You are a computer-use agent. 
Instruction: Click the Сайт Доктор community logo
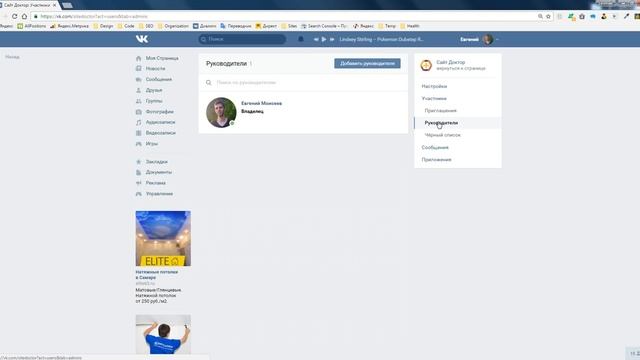[426, 65]
